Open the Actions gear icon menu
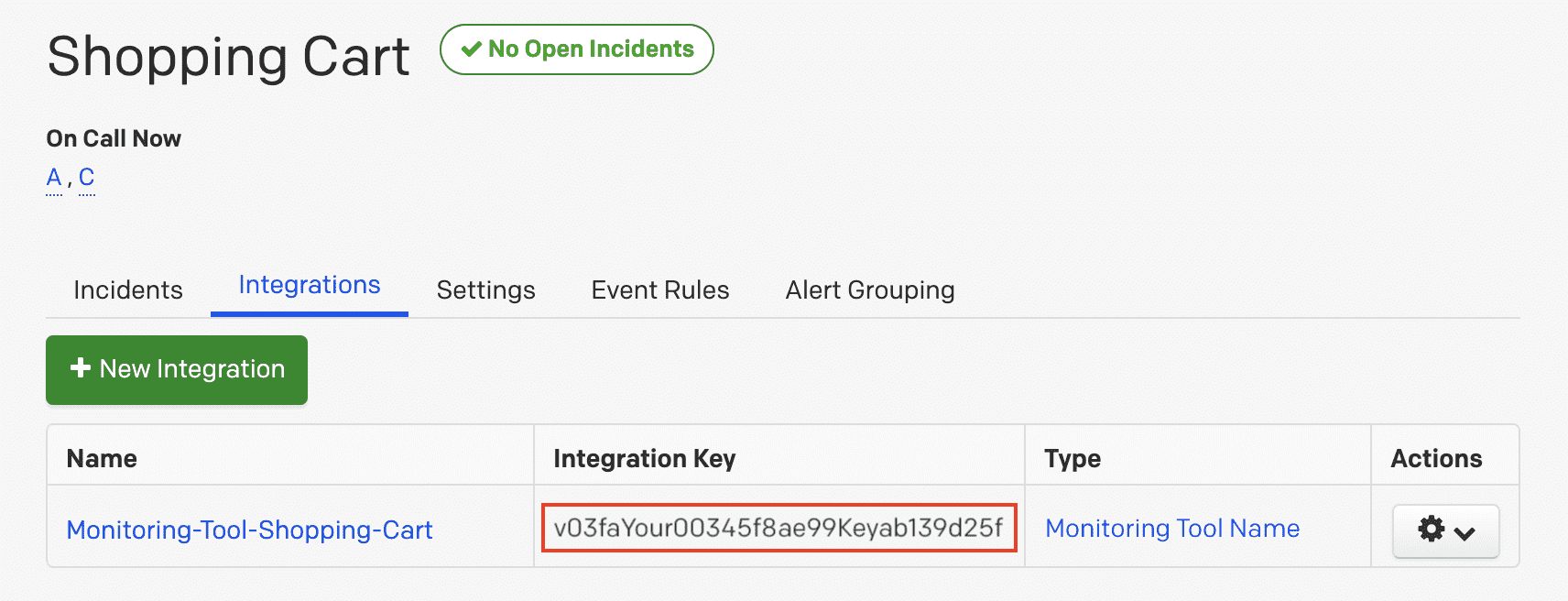The height and width of the screenshot is (601, 1568). 1431,530
